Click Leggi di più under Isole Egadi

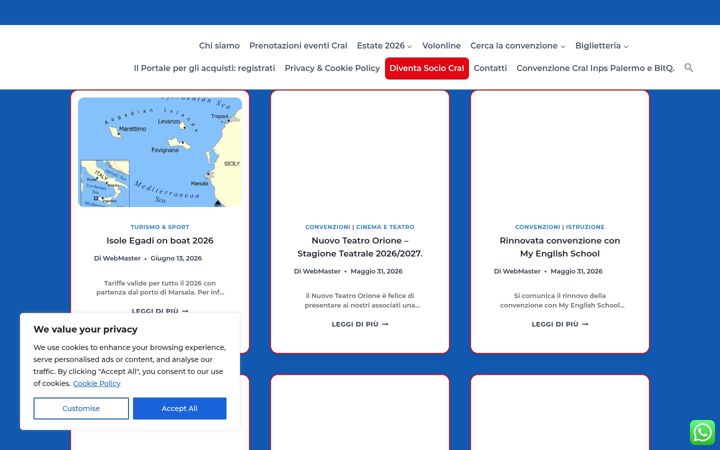click(x=160, y=311)
